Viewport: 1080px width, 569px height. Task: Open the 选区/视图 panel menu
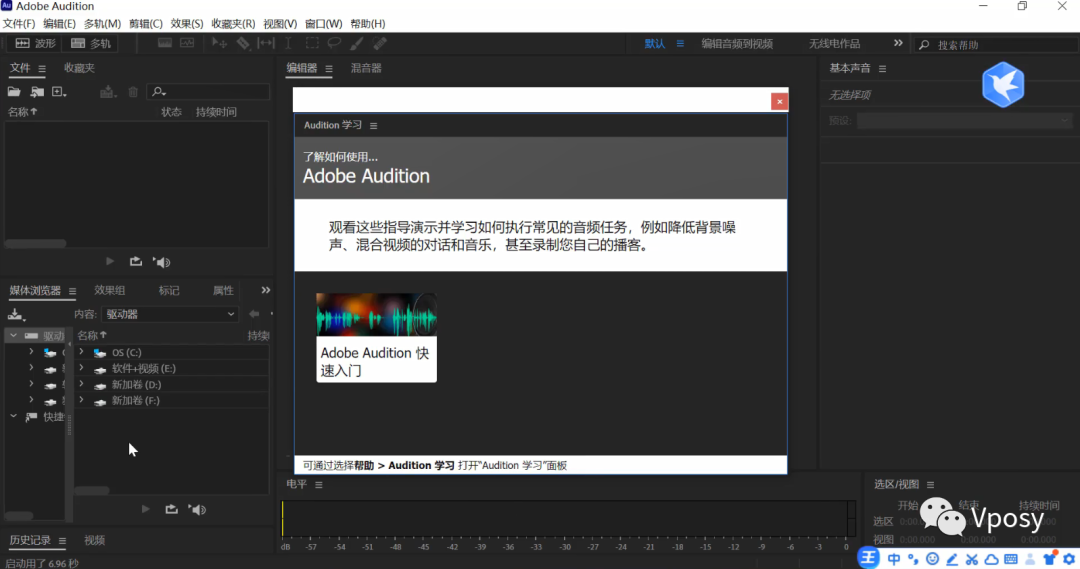click(x=931, y=485)
